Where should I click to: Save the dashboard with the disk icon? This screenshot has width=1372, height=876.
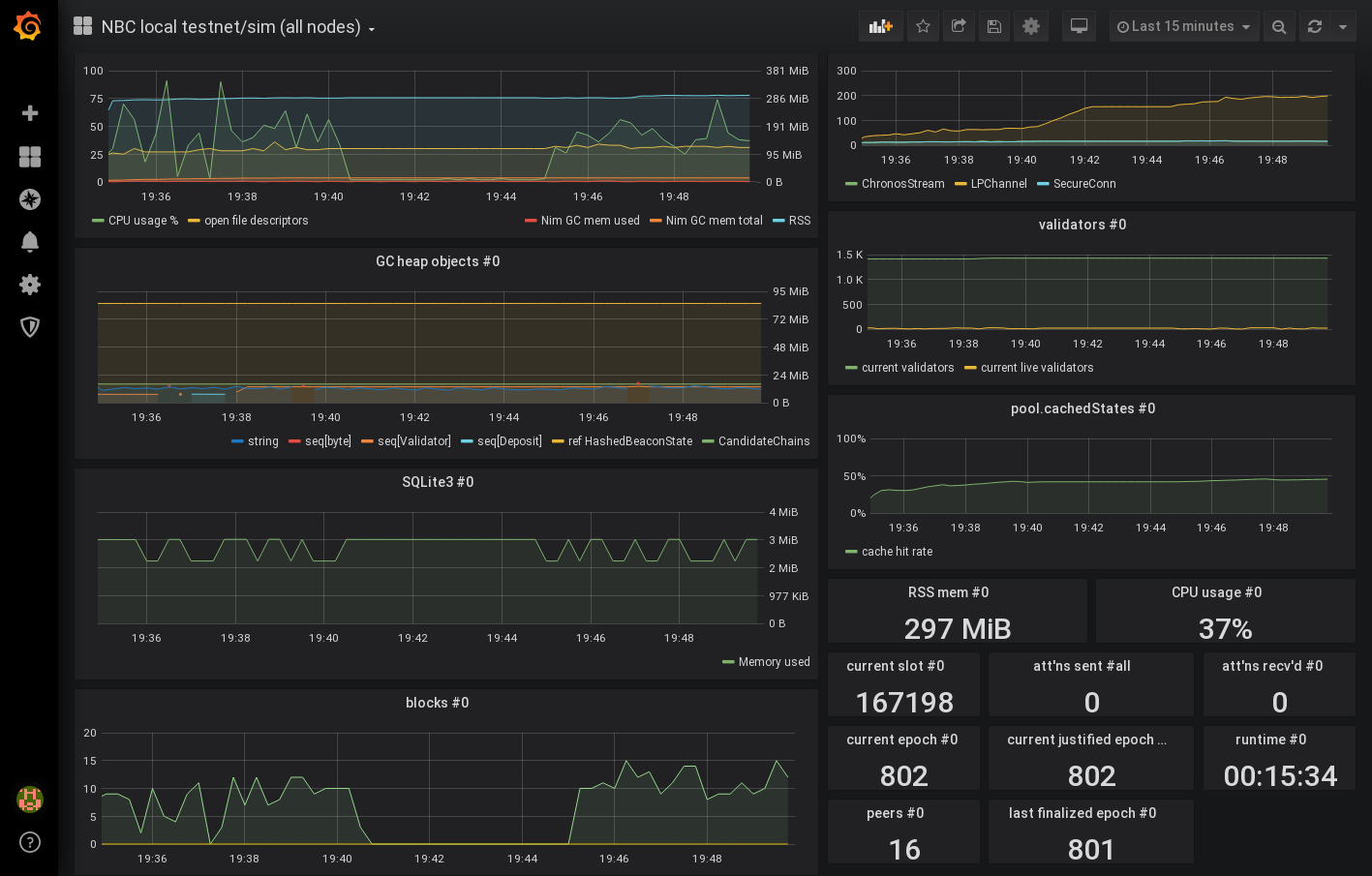tap(994, 26)
